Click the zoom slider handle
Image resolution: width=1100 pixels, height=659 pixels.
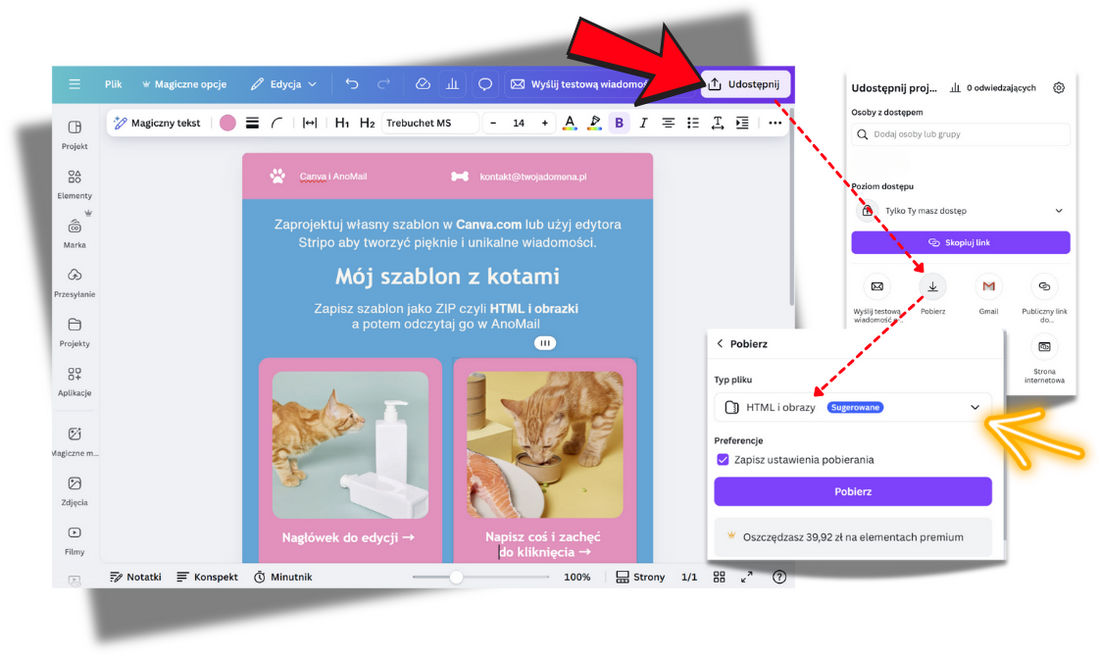(456, 577)
